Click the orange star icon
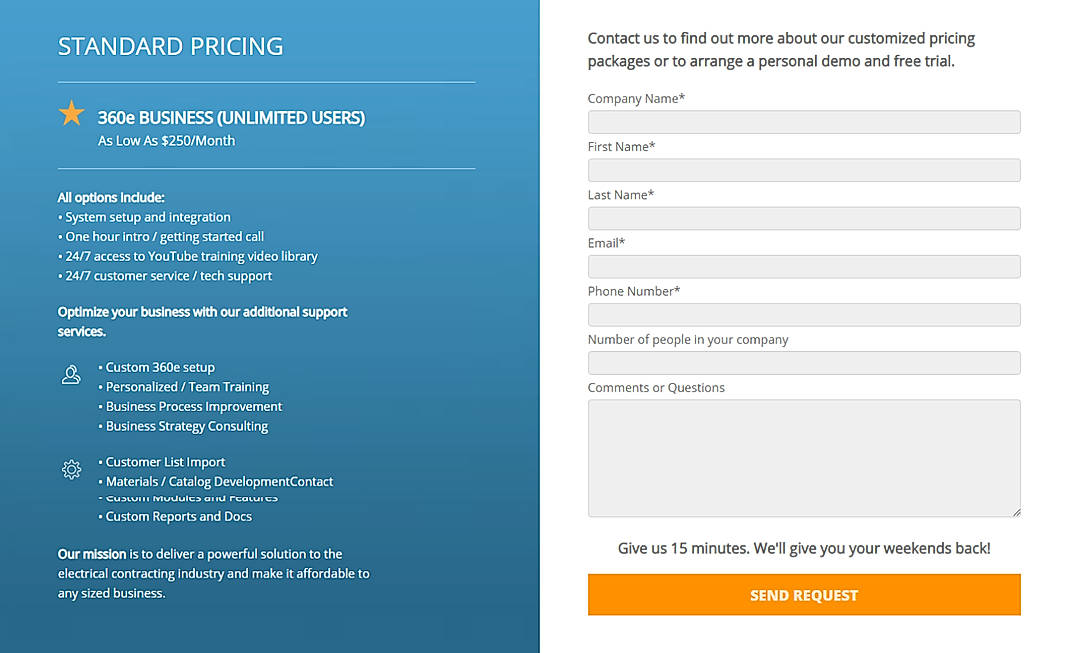This screenshot has width=1070, height=653. pyautogui.click(x=71, y=114)
